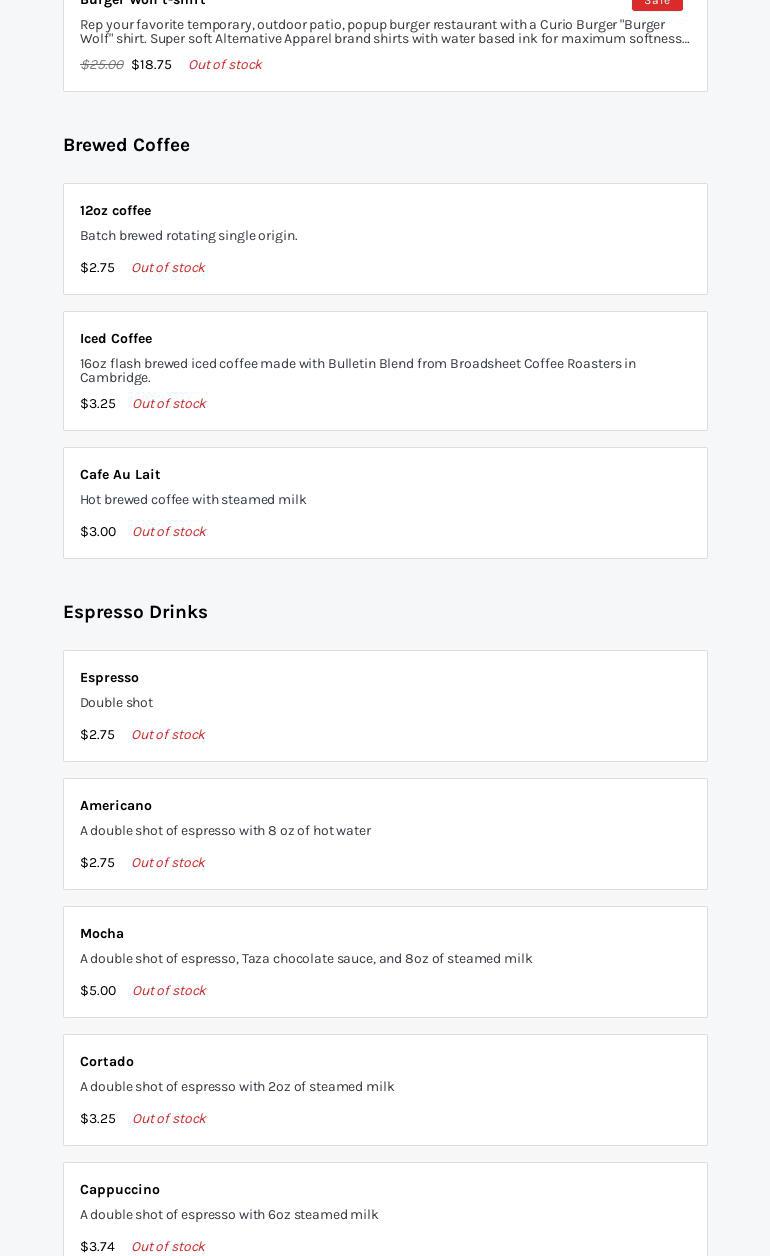Viewport: 770px width, 1256px height.
Task: Click the Cortado steamed milk description
Action: click(x=237, y=1087)
